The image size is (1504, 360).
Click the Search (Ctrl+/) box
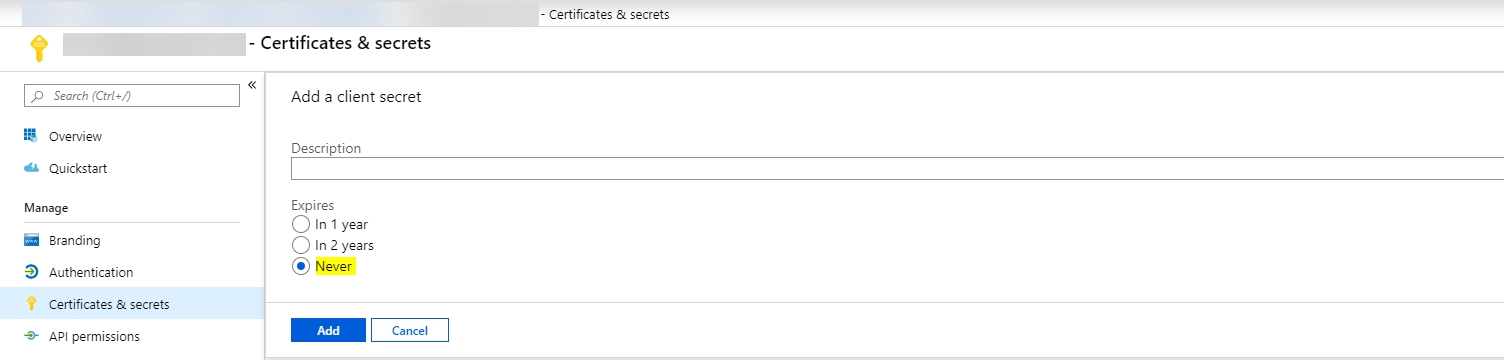[x=132, y=96]
